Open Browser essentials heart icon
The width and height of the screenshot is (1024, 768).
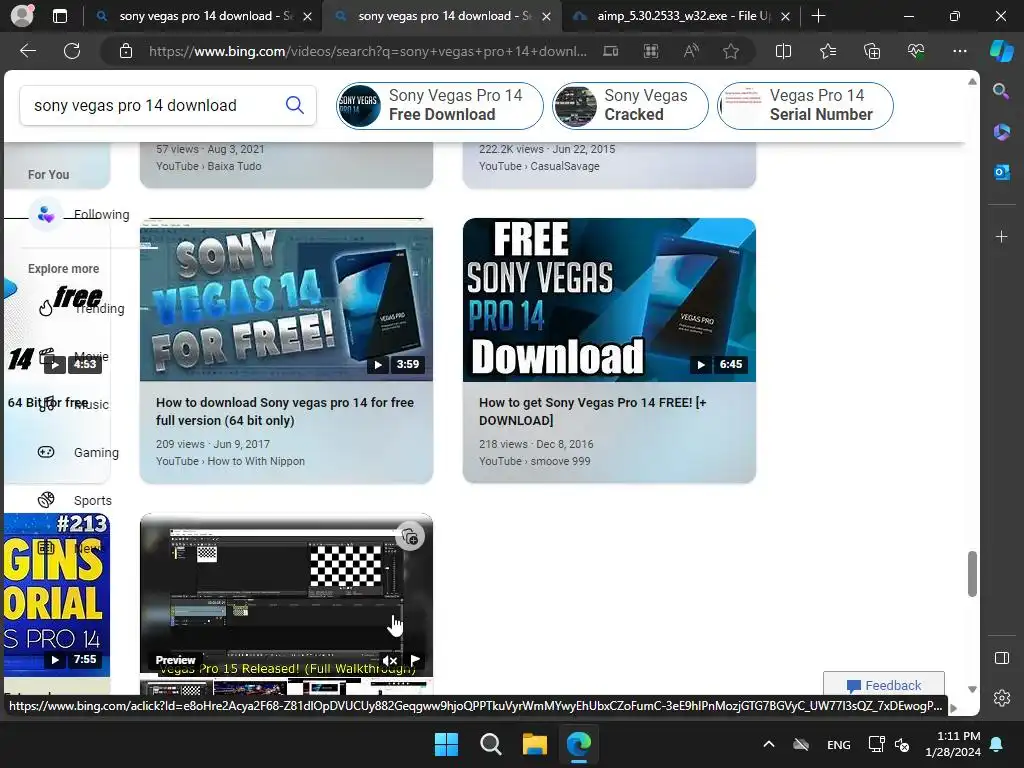tap(916, 51)
